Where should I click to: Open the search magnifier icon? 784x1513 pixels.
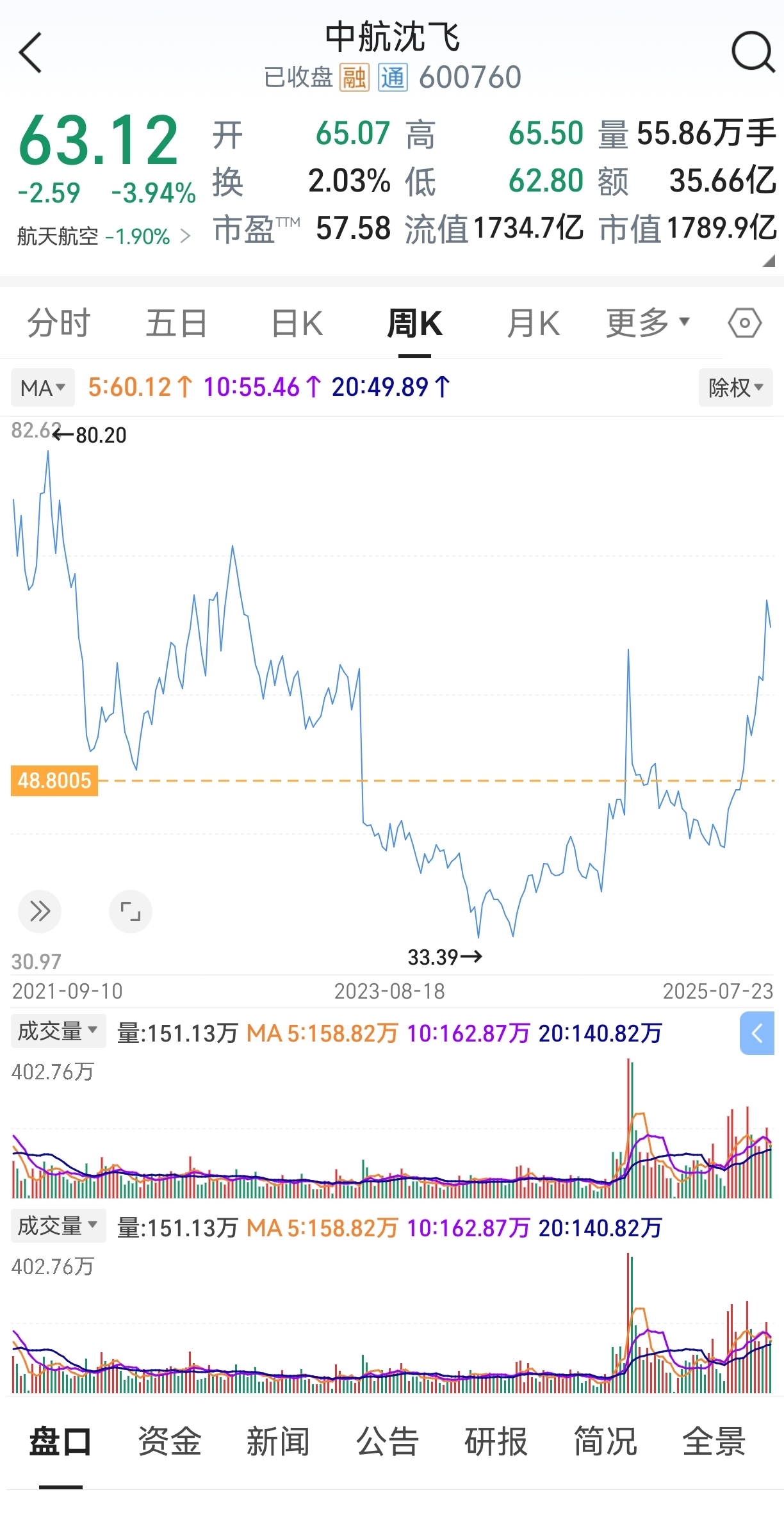[753, 52]
